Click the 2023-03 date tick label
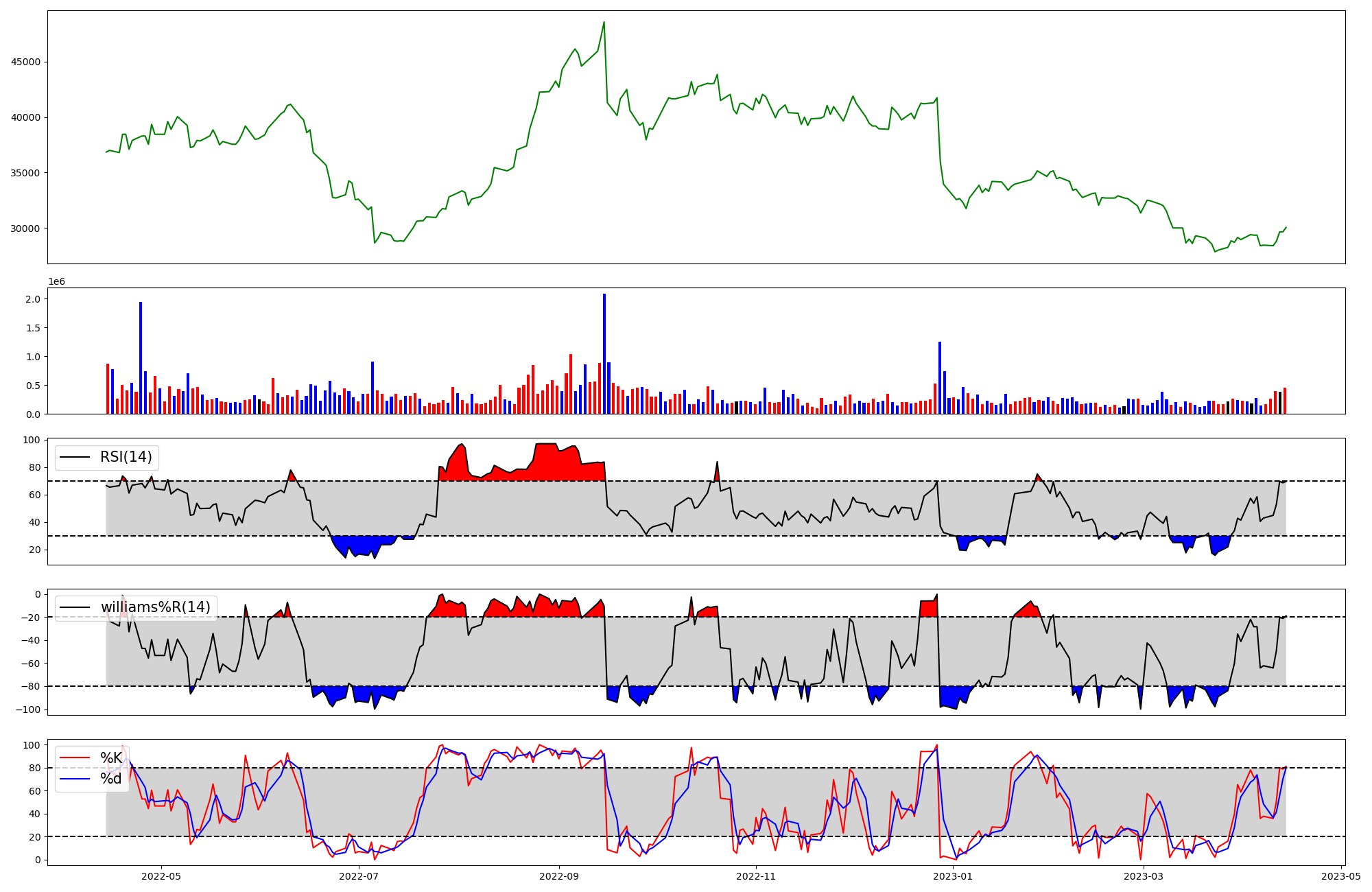1372x892 pixels. point(1144,876)
